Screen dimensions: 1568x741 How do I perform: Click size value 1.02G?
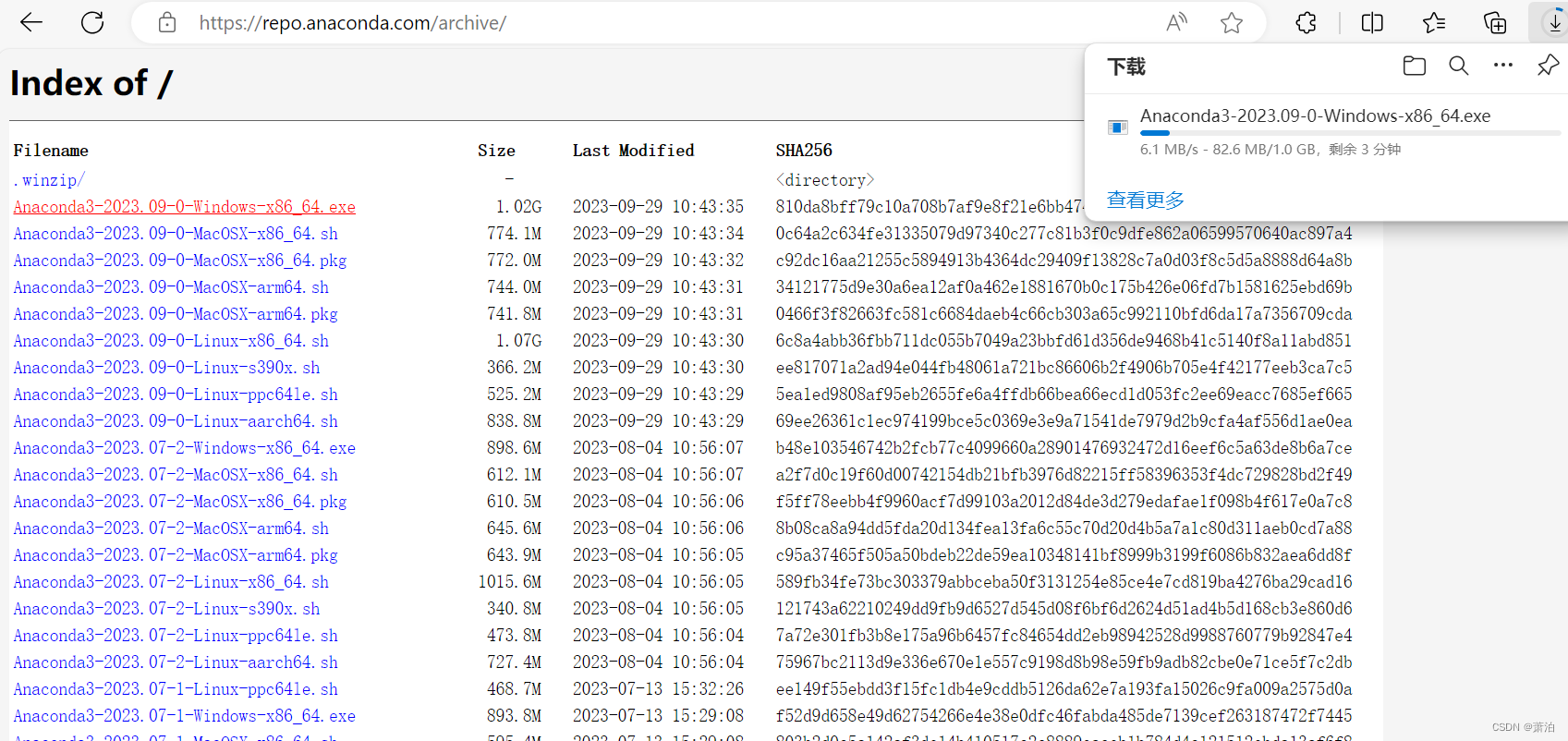click(518, 207)
